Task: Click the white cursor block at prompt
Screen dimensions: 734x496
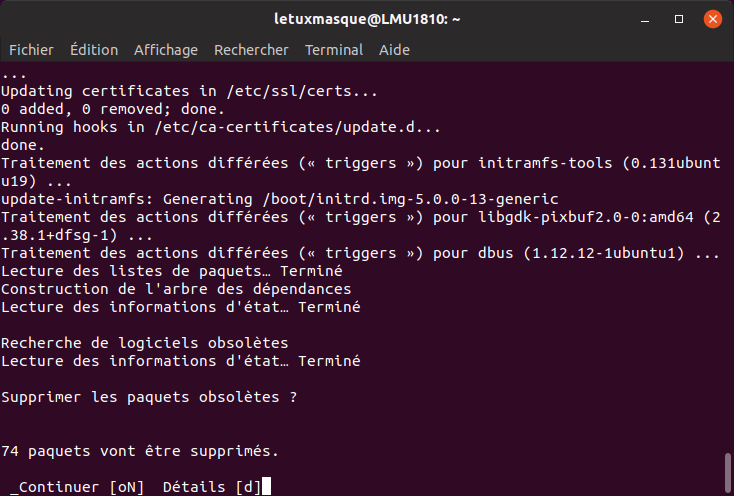Action: point(266,486)
